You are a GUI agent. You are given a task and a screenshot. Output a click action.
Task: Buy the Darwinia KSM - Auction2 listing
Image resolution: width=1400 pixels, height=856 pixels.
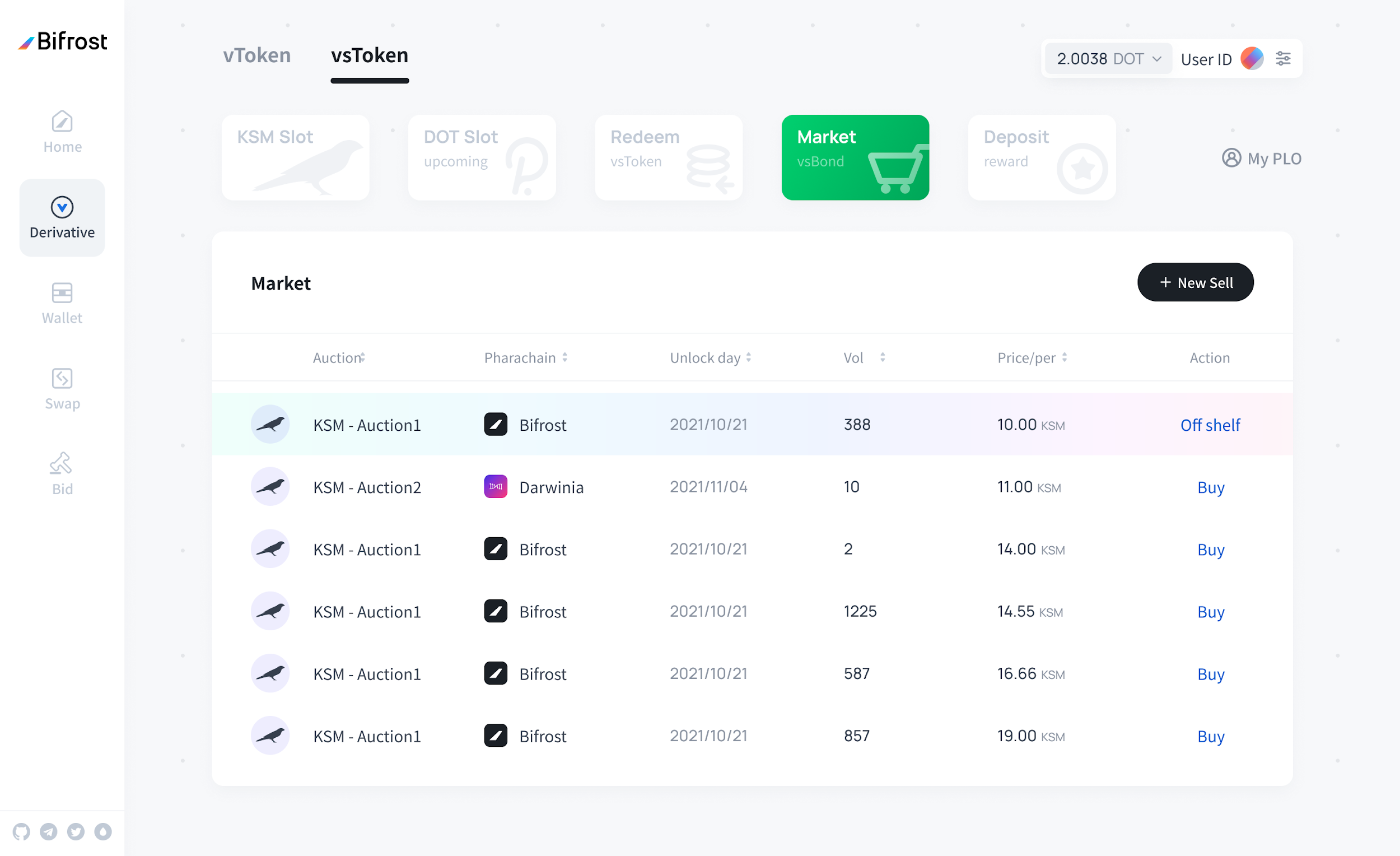1210,487
